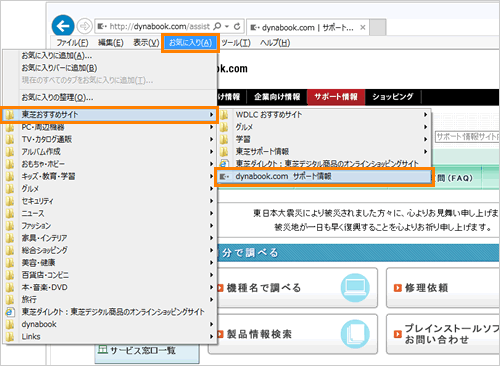
Task: Click the 機種名で調べる link
Action: (263, 288)
